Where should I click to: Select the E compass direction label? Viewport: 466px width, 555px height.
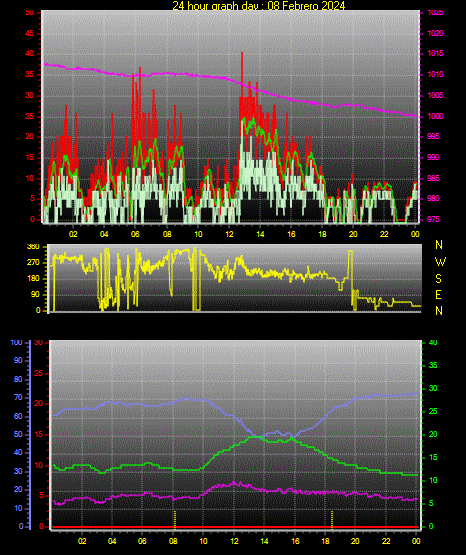coord(438,295)
